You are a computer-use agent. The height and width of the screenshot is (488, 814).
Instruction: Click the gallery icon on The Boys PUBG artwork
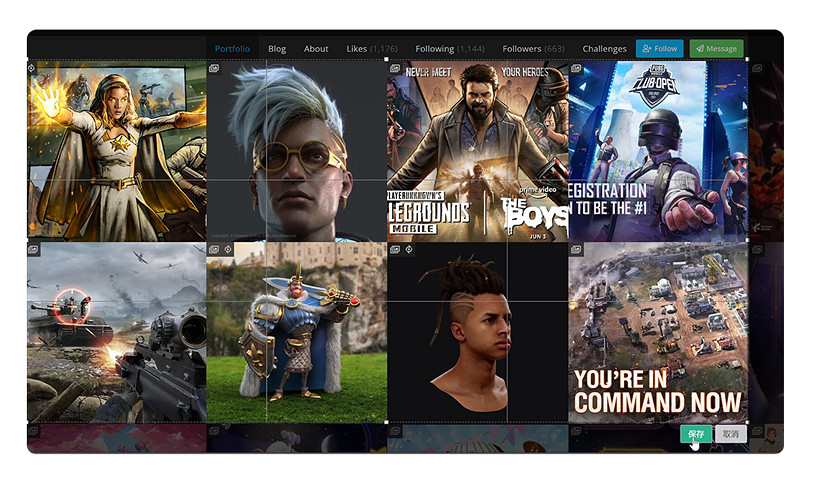pos(395,69)
